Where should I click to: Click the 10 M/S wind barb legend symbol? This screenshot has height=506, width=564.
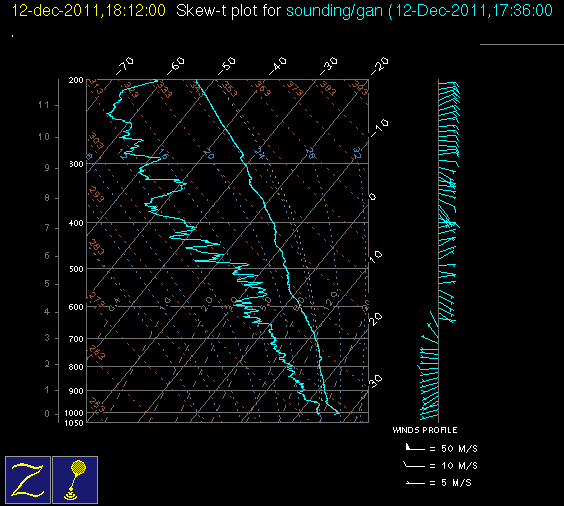click(x=414, y=465)
